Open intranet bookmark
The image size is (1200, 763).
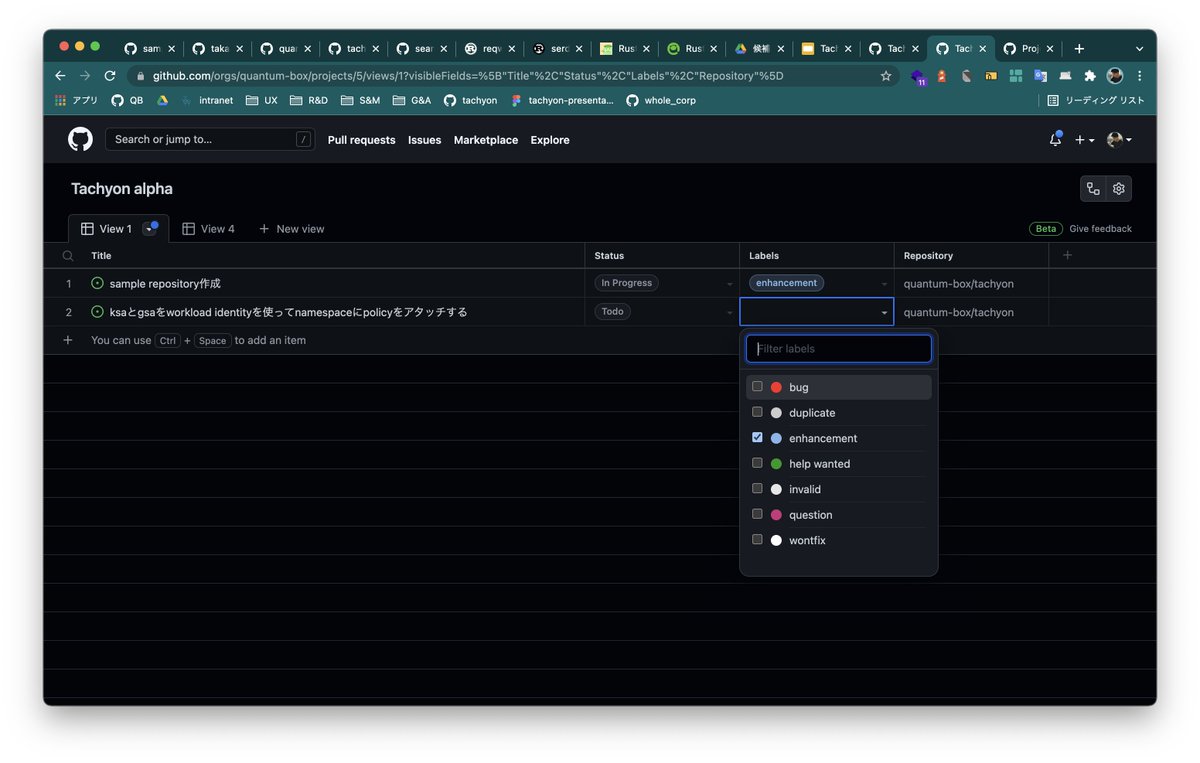(x=207, y=100)
